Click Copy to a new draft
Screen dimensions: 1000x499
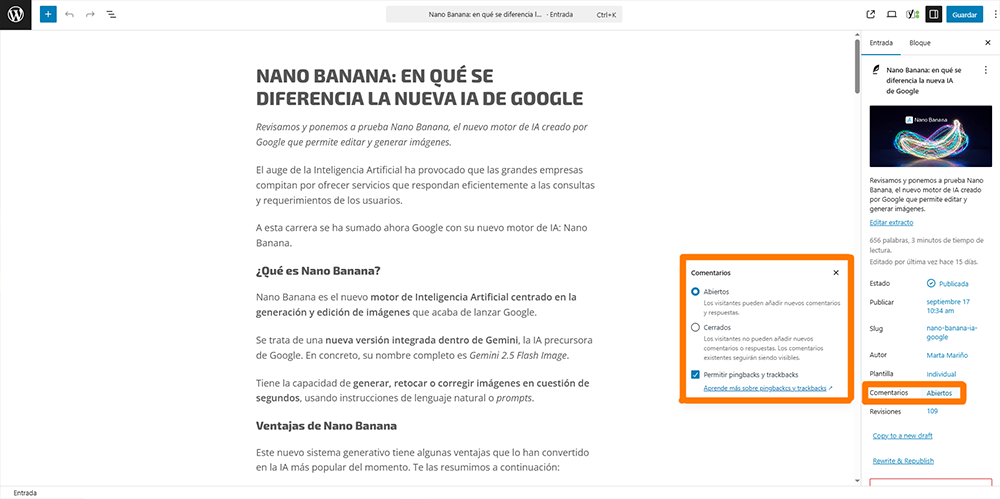902,436
